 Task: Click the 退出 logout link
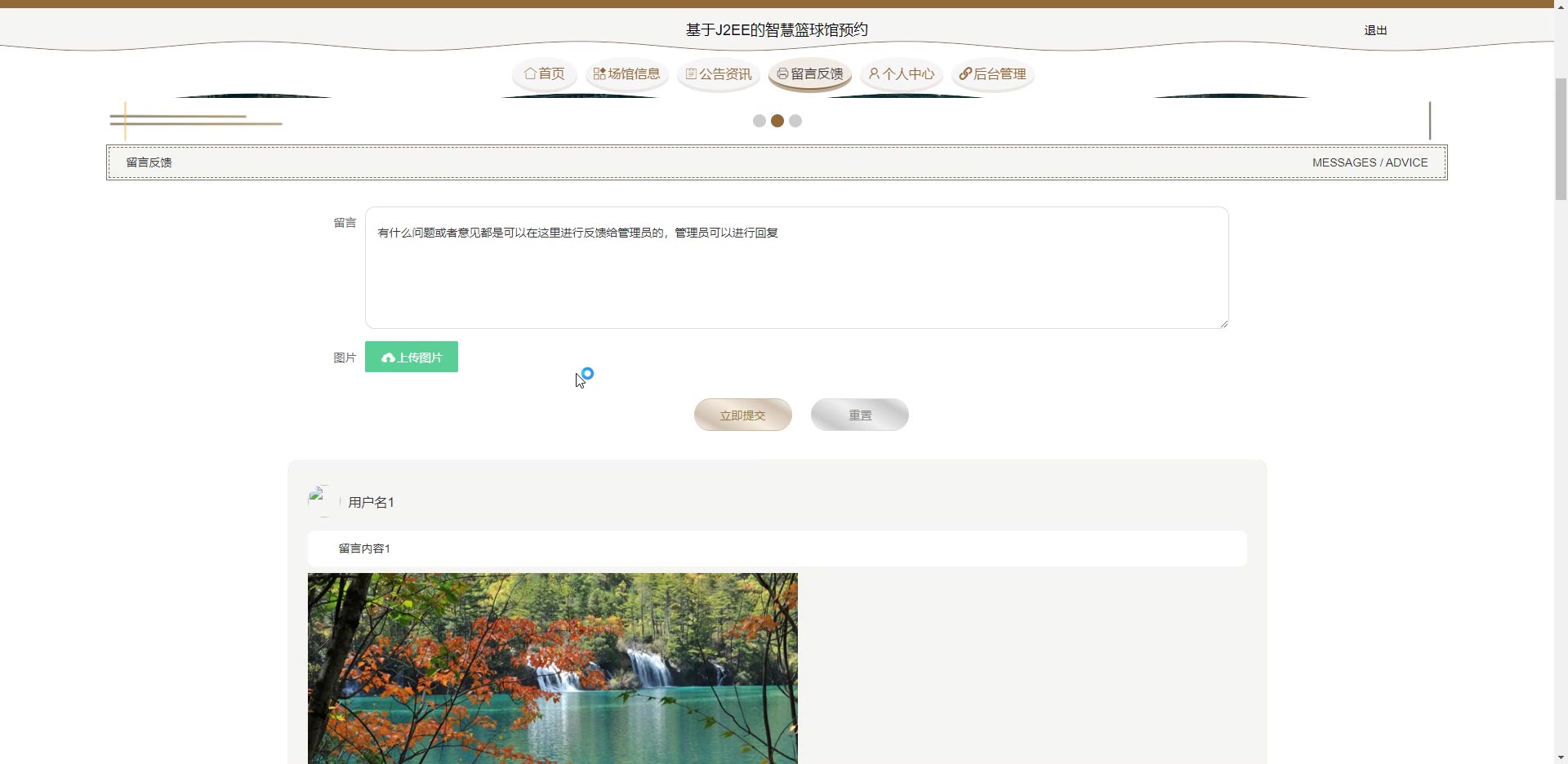coord(1375,30)
